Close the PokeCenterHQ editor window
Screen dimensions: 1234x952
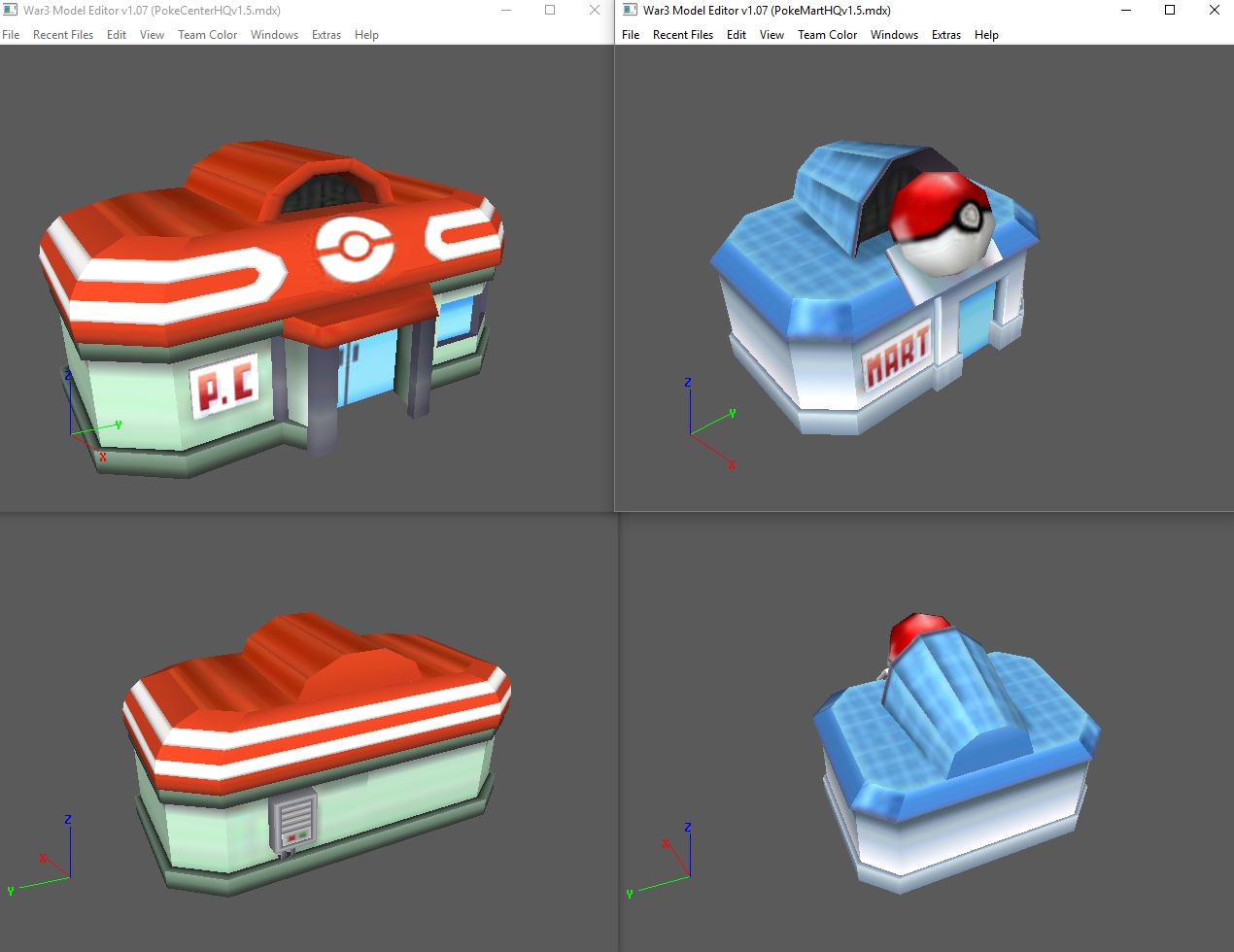594,10
